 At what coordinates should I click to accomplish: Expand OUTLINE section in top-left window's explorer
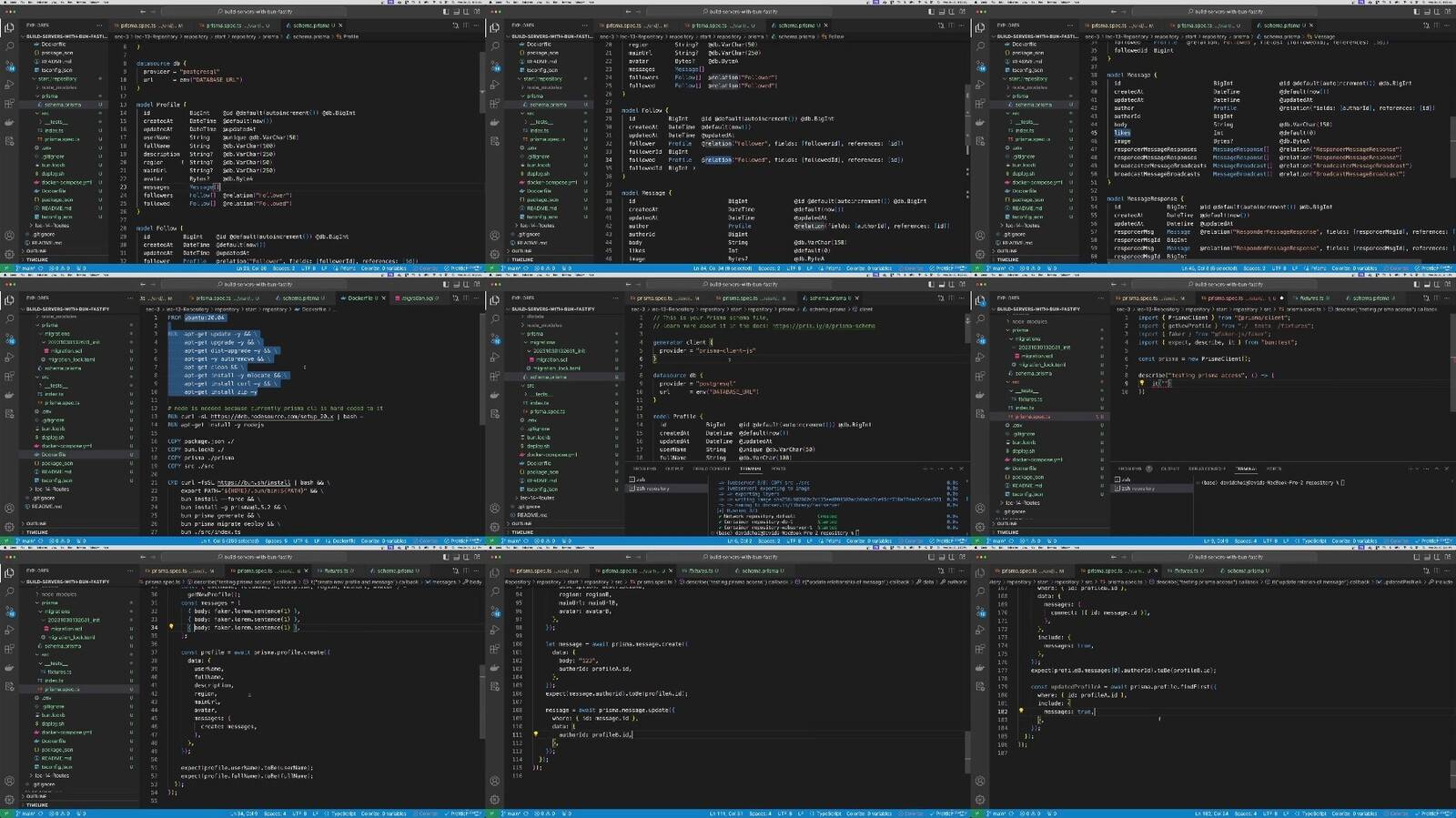[36, 251]
